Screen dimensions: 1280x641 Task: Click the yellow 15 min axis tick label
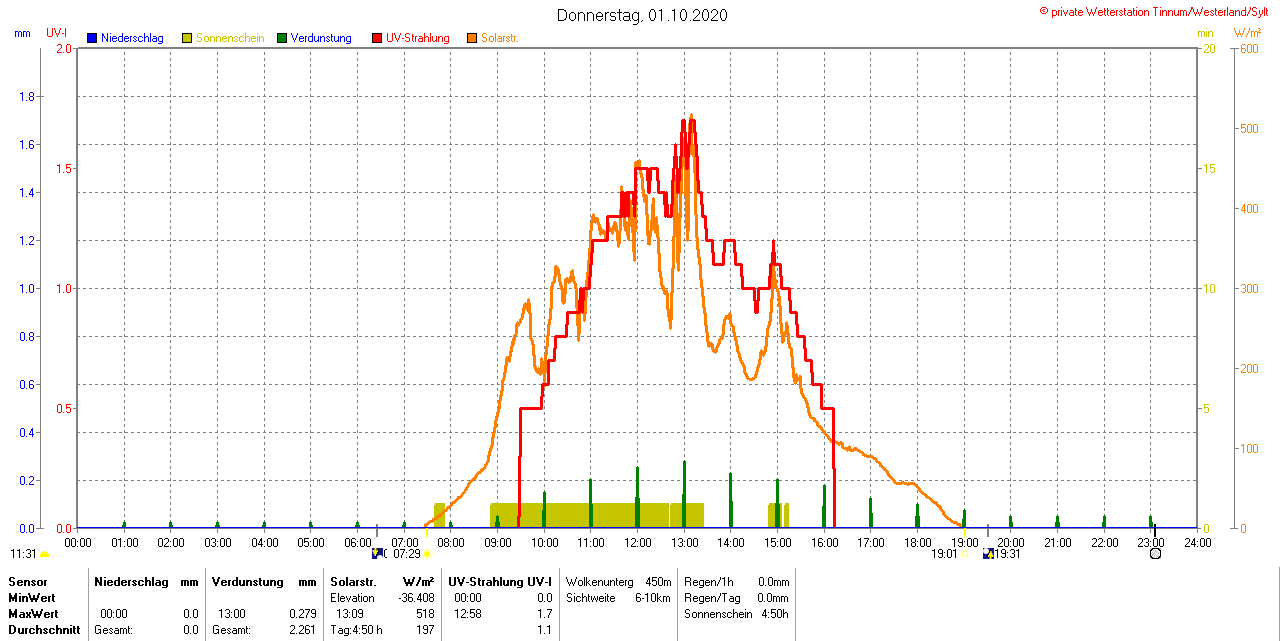pos(1209,169)
